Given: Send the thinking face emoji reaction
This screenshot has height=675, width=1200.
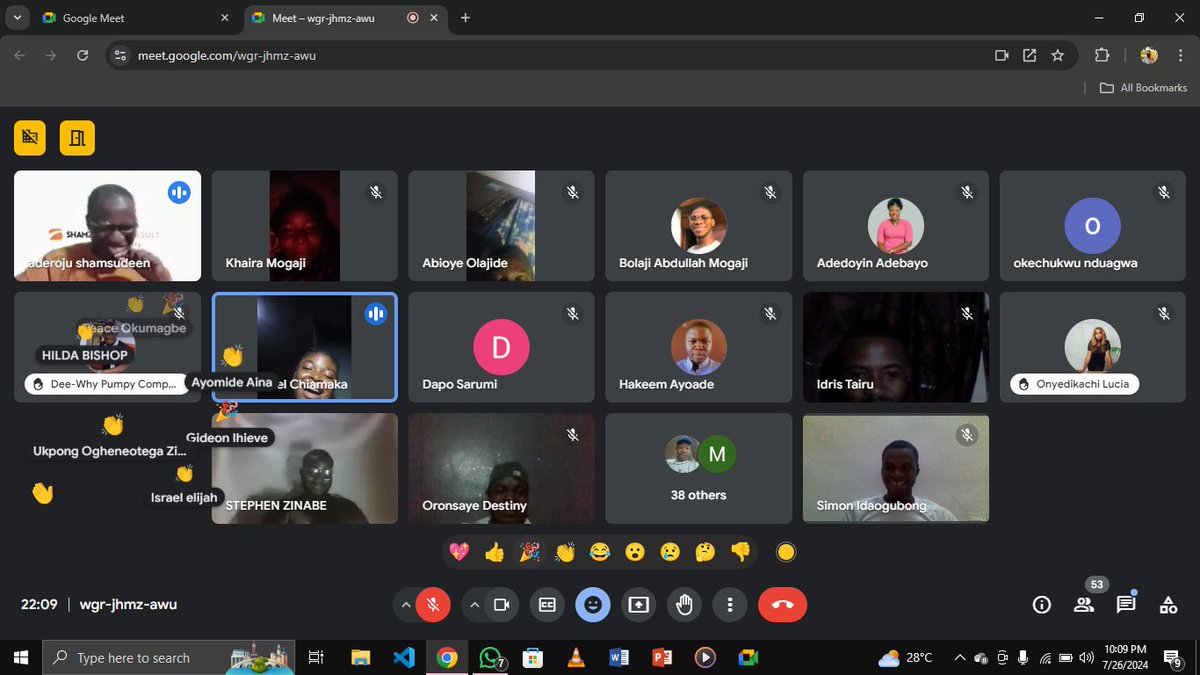Looking at the screenshot, I should pyautogui.click(x=705, y=551).
